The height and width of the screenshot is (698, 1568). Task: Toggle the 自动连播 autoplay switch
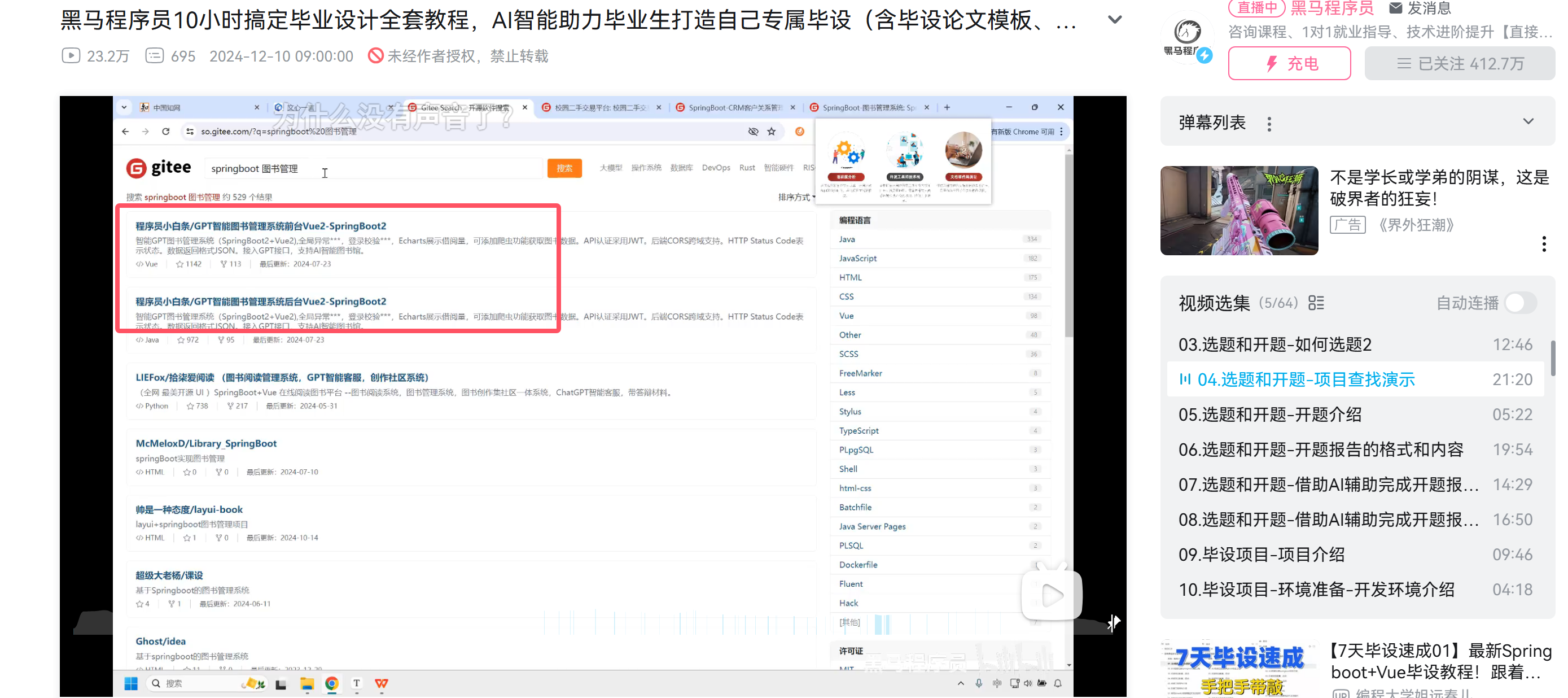(x=1521, y=303)
